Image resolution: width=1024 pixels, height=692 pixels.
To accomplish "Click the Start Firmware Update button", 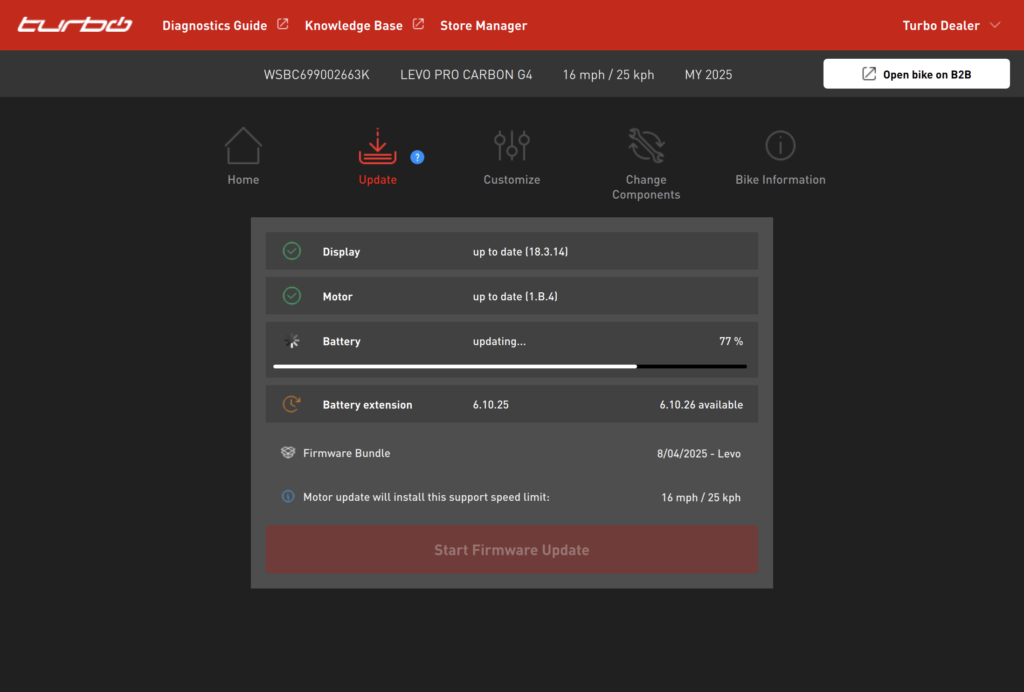I will [x=511, y=550].
